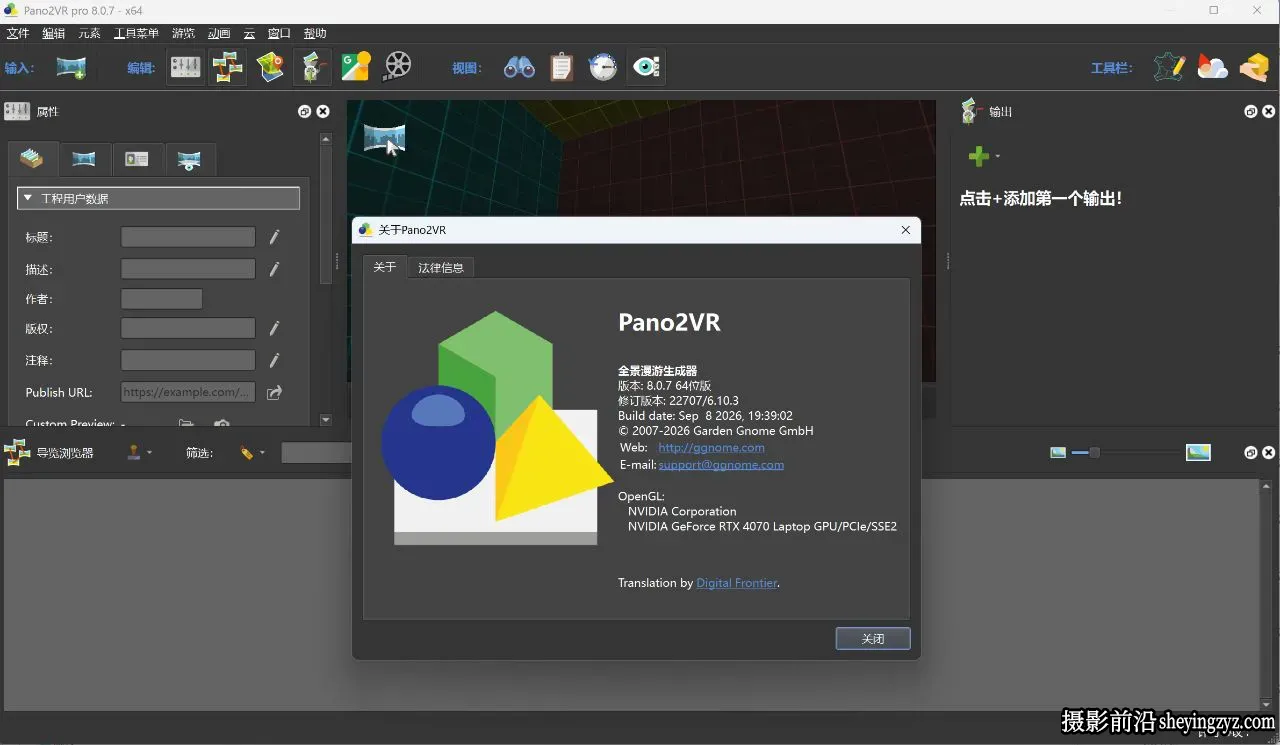
Task: Open the stamp dropdown in Tour Browser
Action: point(139,453)
